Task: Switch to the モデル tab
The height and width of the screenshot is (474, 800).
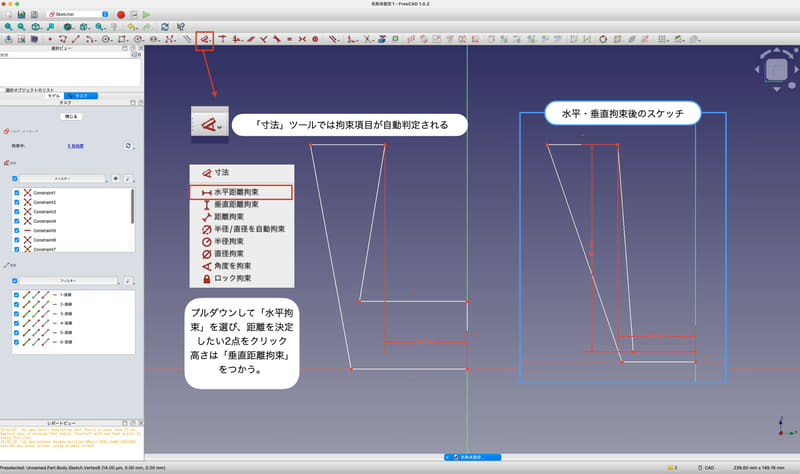Action: [54, 96]
